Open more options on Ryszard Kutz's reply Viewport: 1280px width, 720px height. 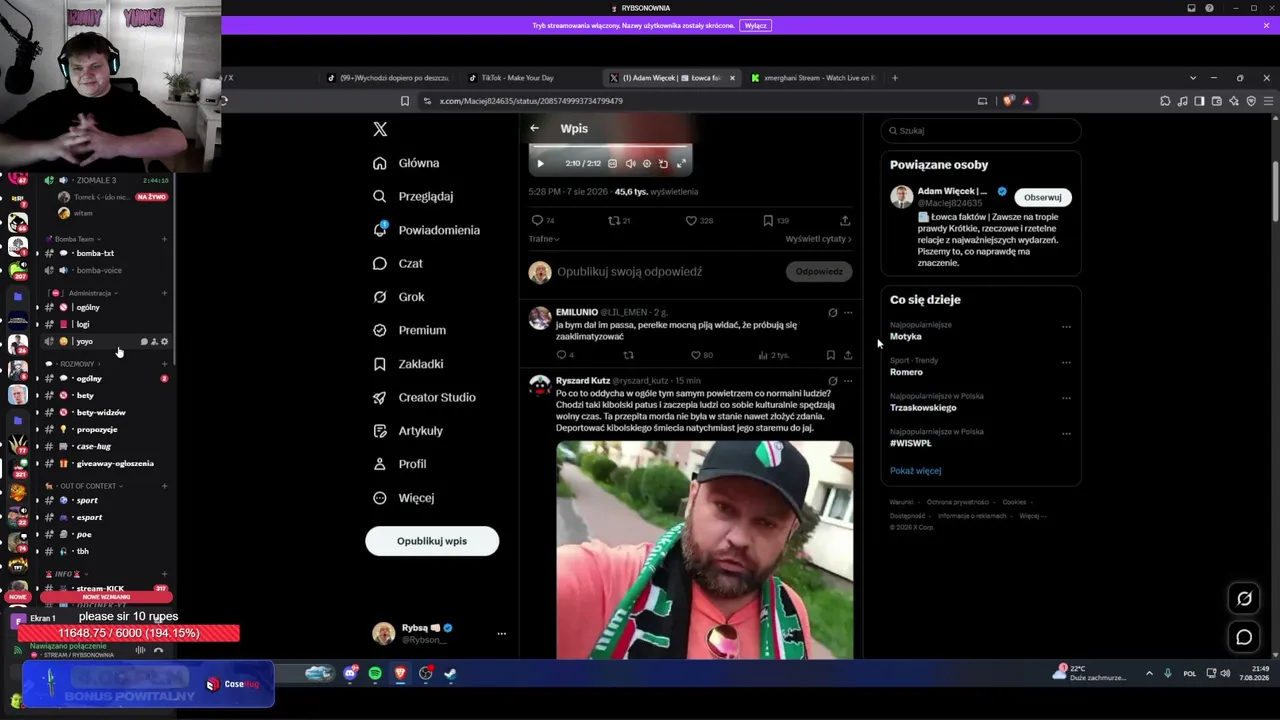(x=848, y=380)
